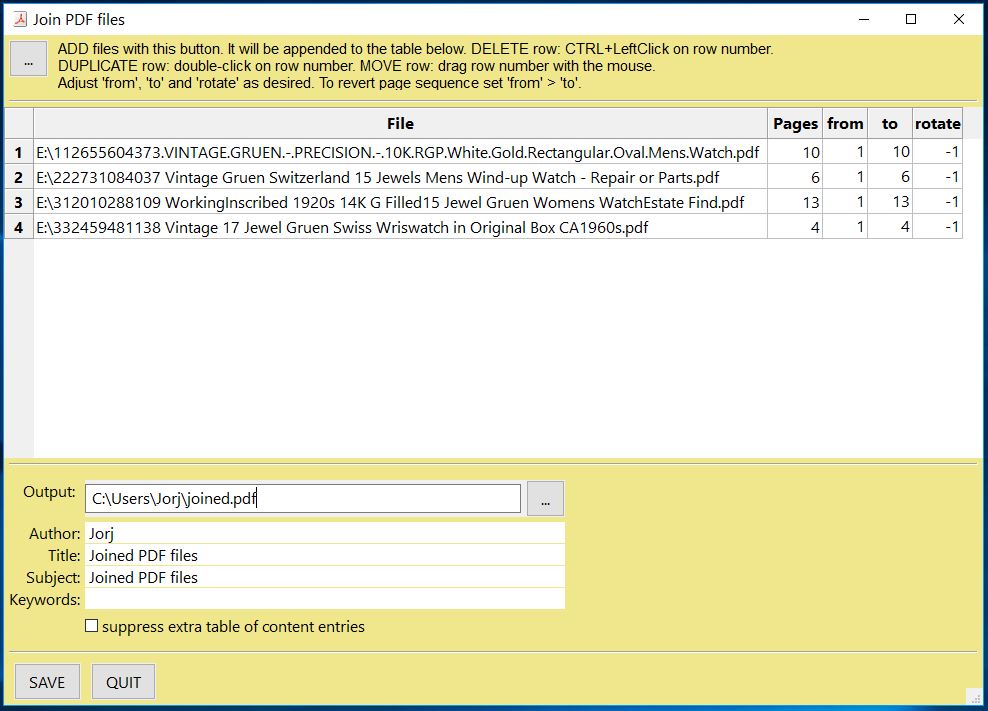Select row number 1 header
The width and height of the screenshot is (988, 711).
(18, 153)
